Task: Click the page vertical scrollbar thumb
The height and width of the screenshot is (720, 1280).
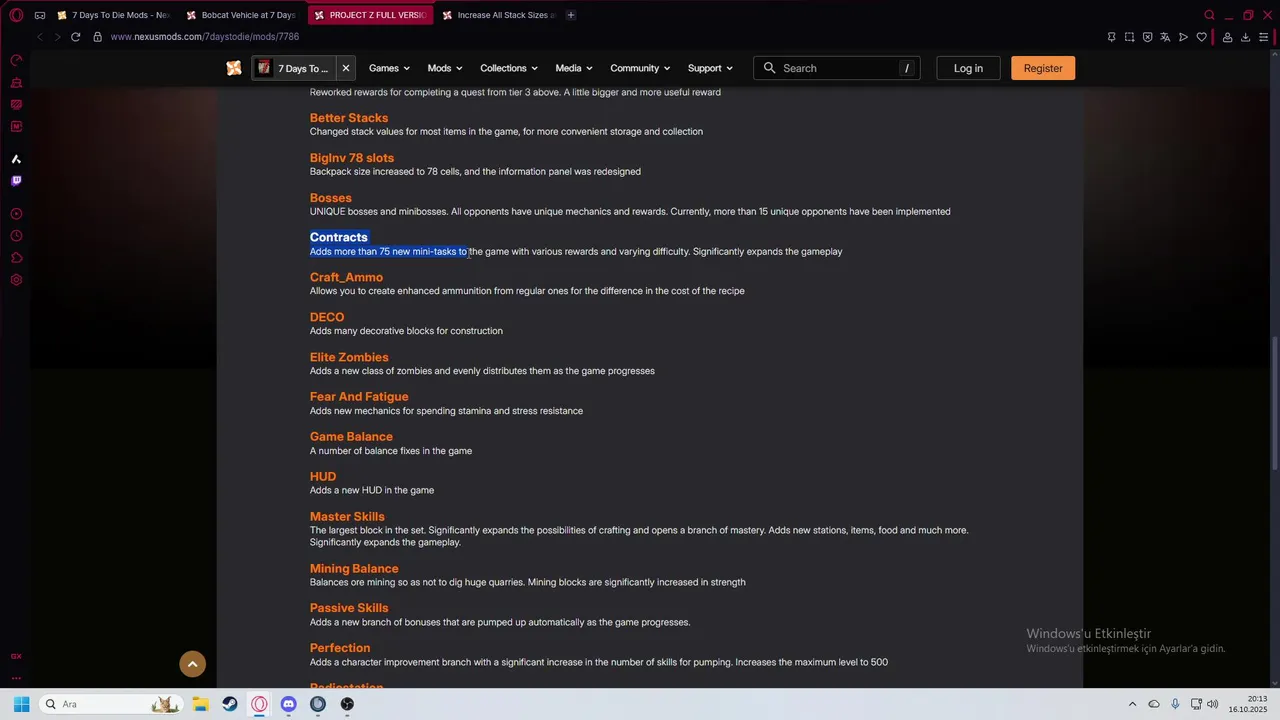Action: [x=1274, y=405]
